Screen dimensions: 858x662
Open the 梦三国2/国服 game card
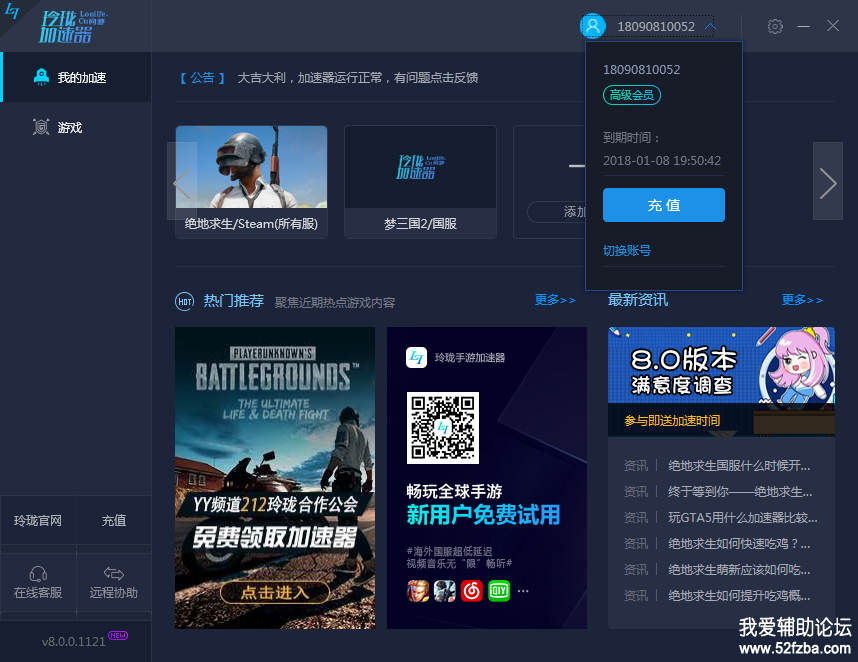tap(420, 182)
